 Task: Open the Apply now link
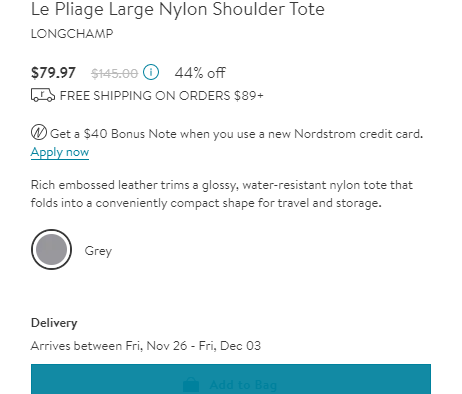(60, 152)
